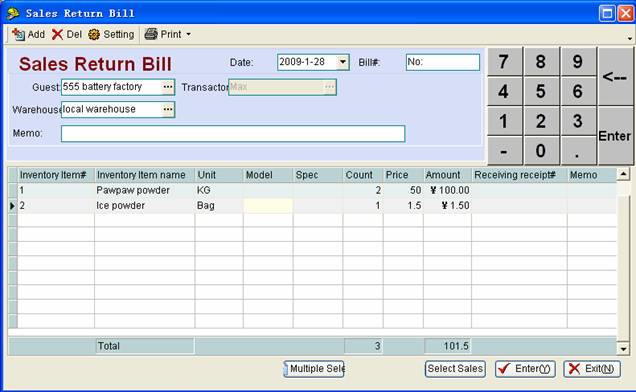
Task: Open the Warehouse lookup ellipsis button
Action: click(168, 109)
